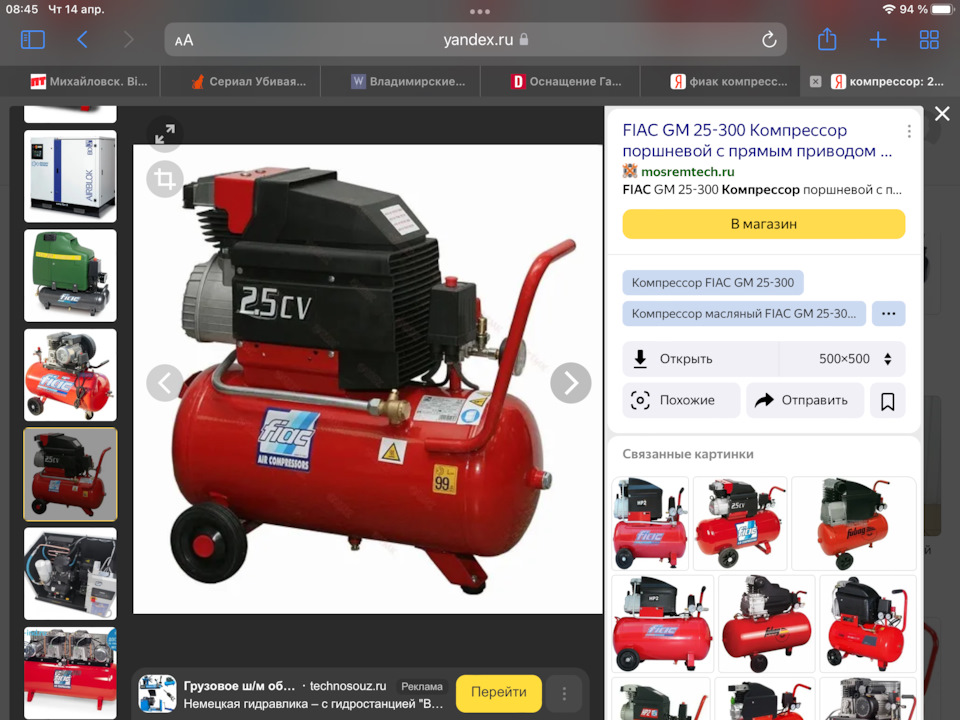Reload the yandex.ru page
The image size is (960, 720).
[769, 40]
